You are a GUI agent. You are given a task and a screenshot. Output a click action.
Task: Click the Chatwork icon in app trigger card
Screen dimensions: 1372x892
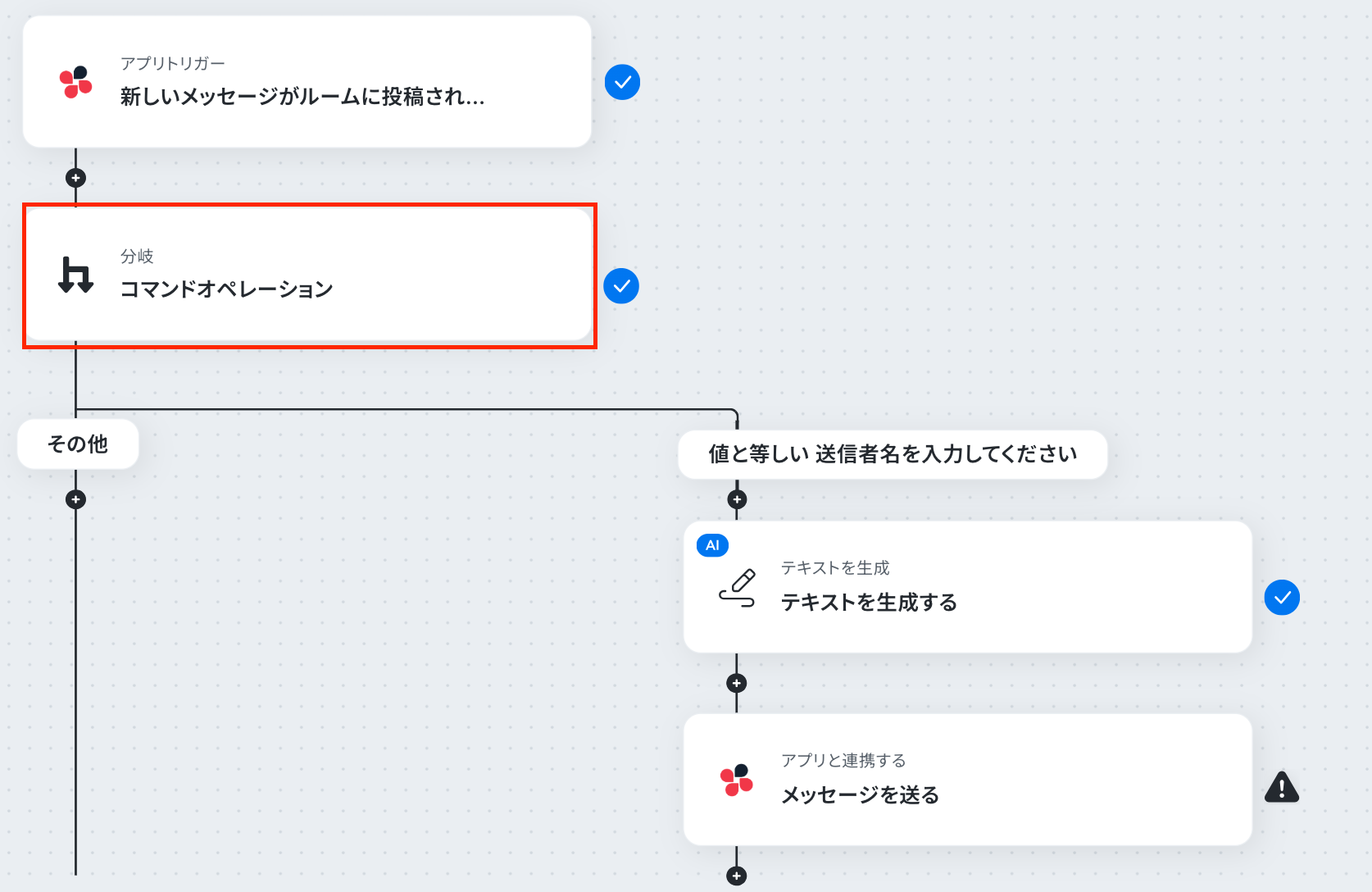[x=75, y=82]
